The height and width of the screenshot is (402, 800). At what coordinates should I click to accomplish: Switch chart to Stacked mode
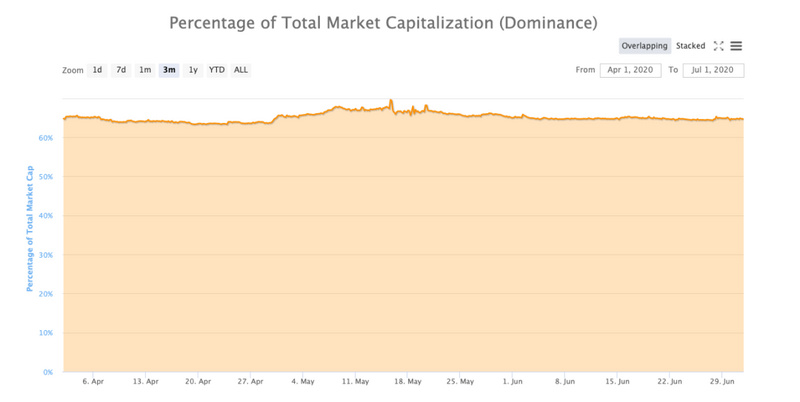pos(690,46)
